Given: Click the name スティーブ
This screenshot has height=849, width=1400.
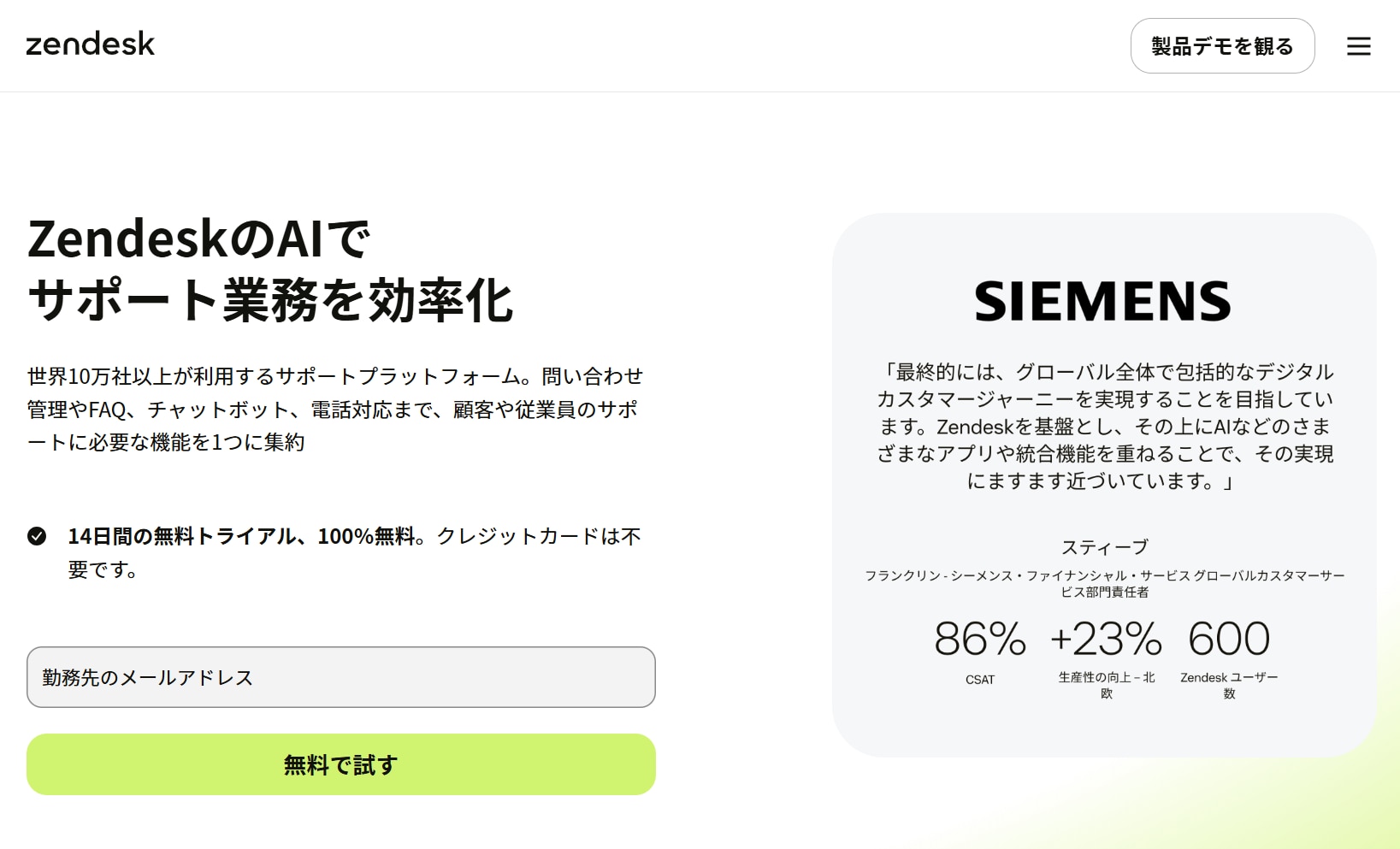Looking at the screenshot, I should click(1104, 547).
